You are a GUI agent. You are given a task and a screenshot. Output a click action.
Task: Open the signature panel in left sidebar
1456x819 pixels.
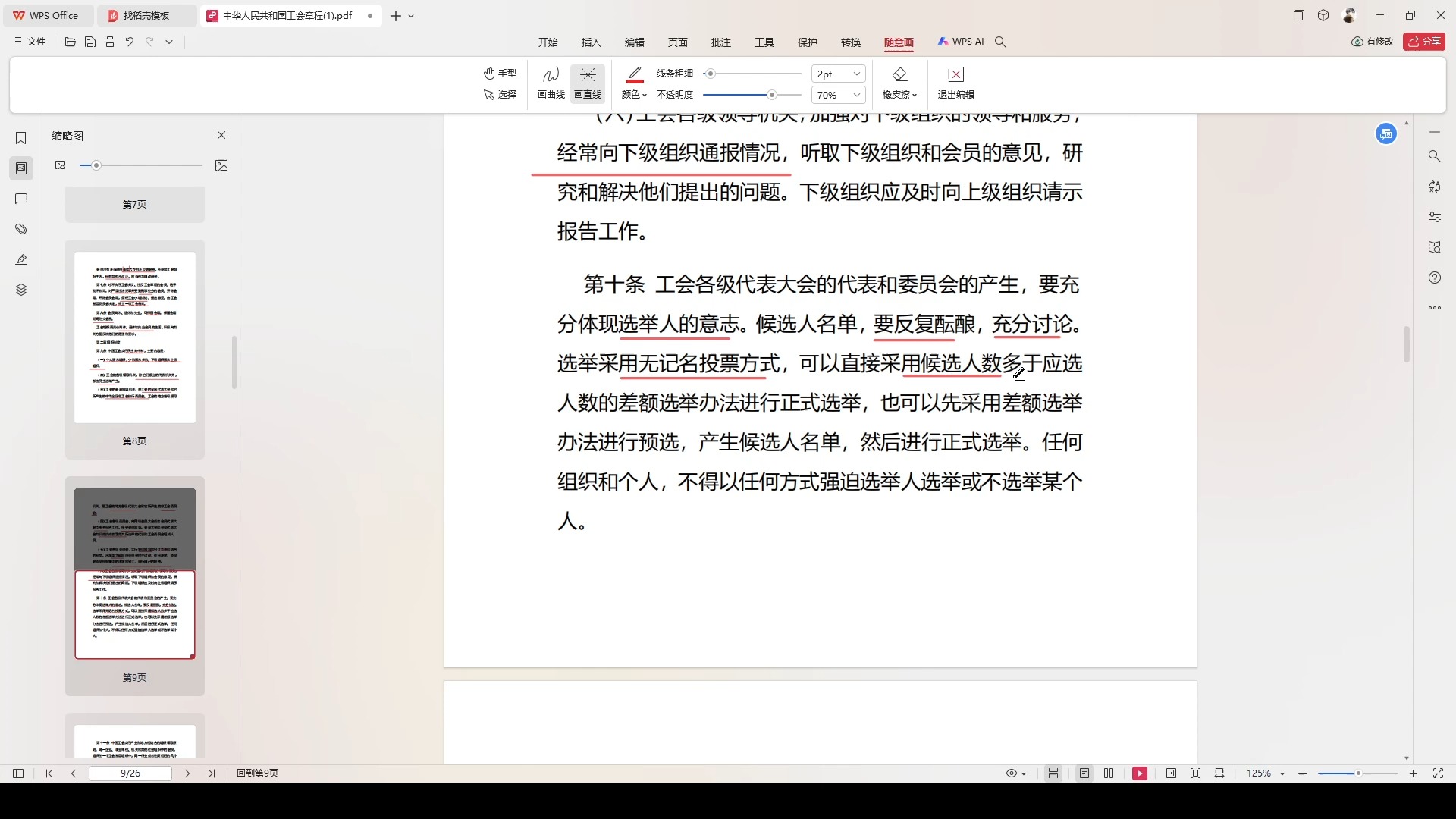tap(21, 259)
